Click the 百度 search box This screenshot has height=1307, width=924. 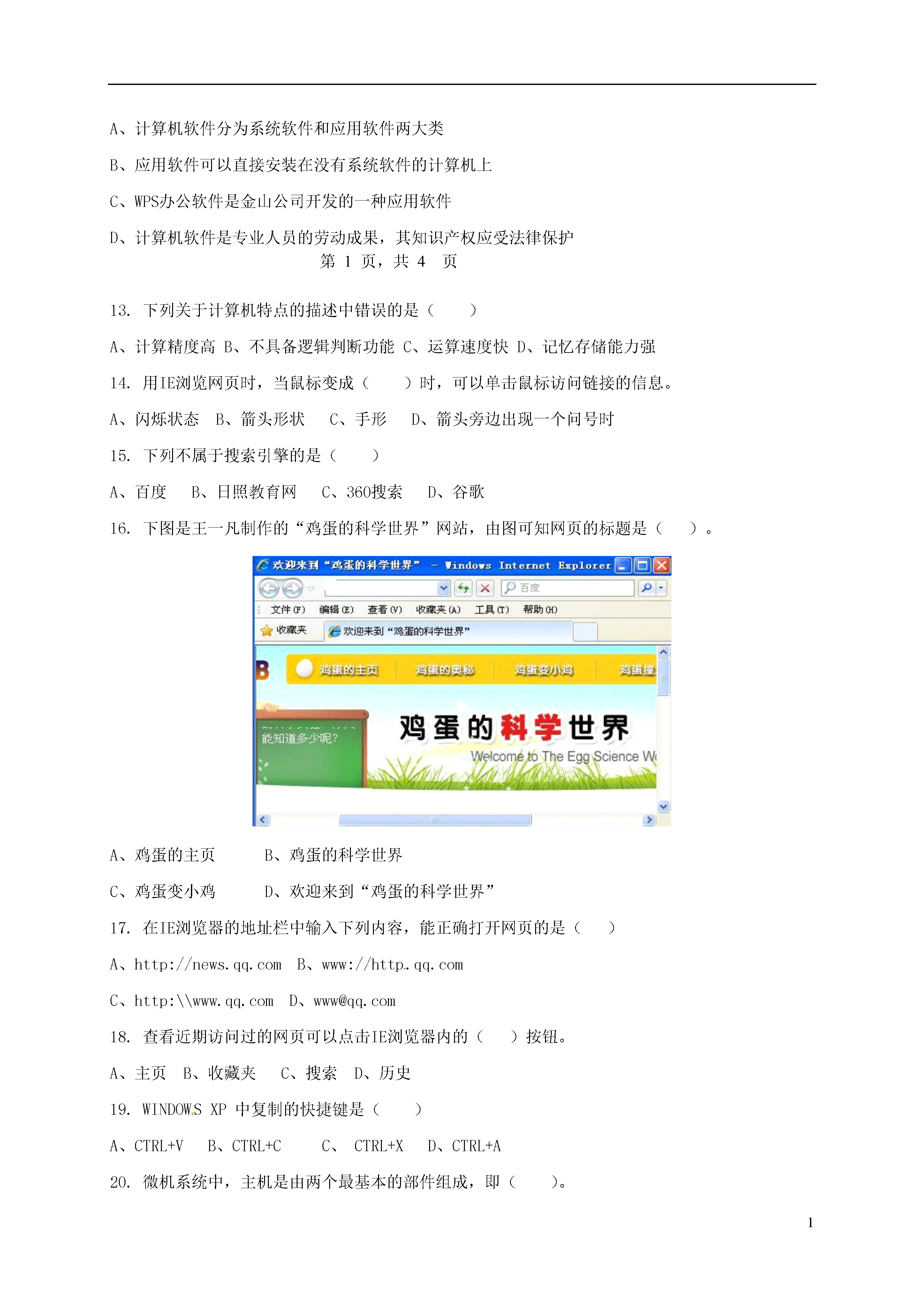click(x=568, y=588)
